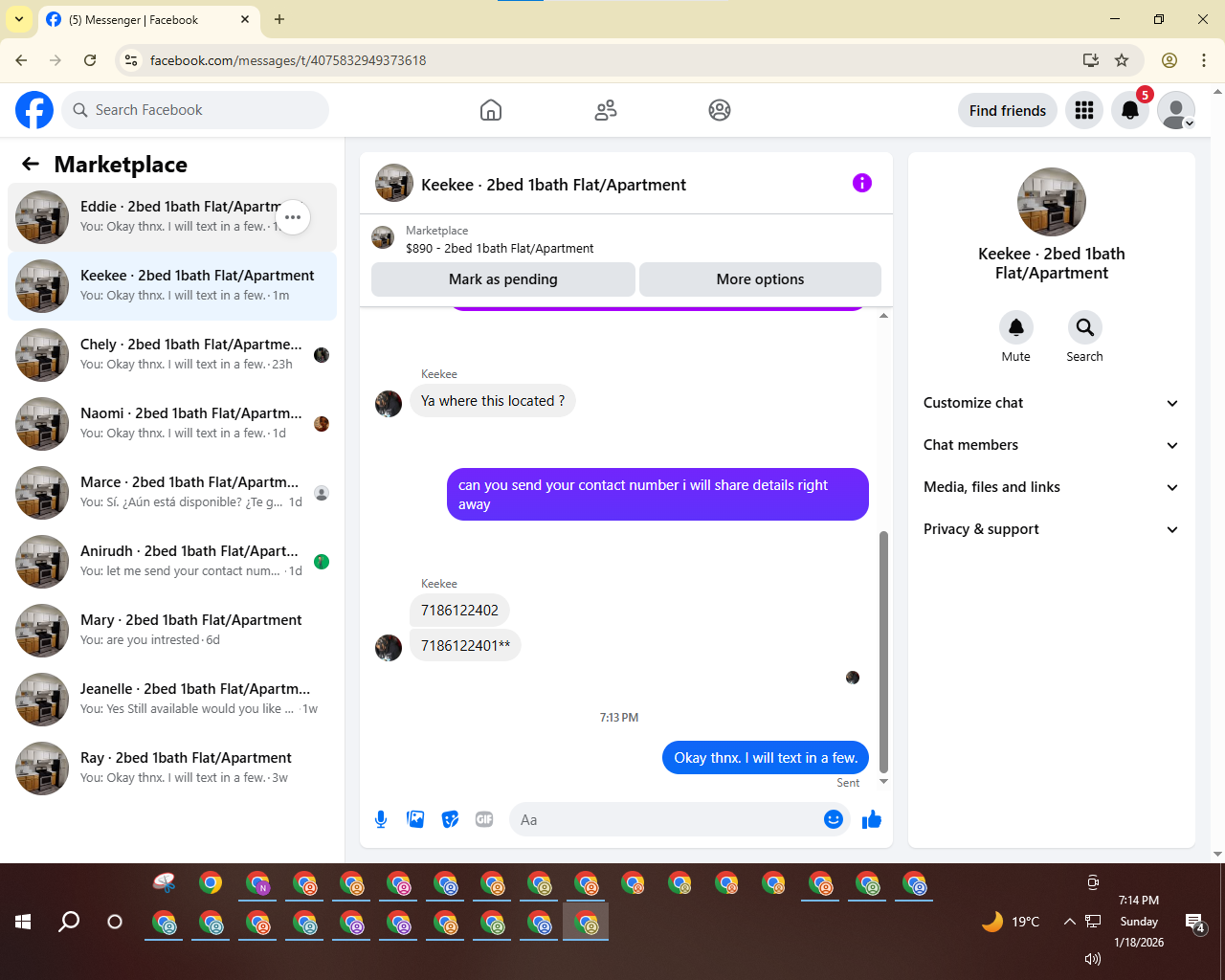Open a new browser tab

[x=279, y=19]
